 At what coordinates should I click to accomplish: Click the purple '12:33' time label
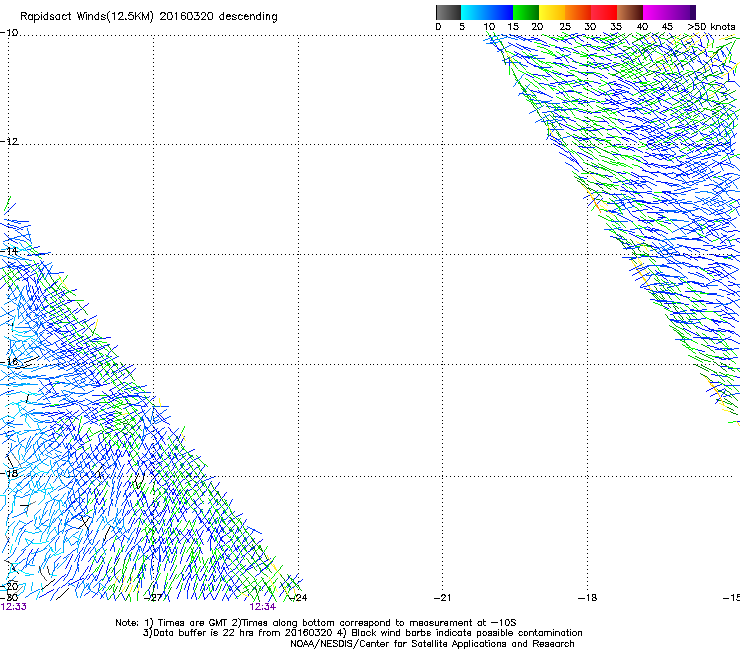[x=14, y=607]
